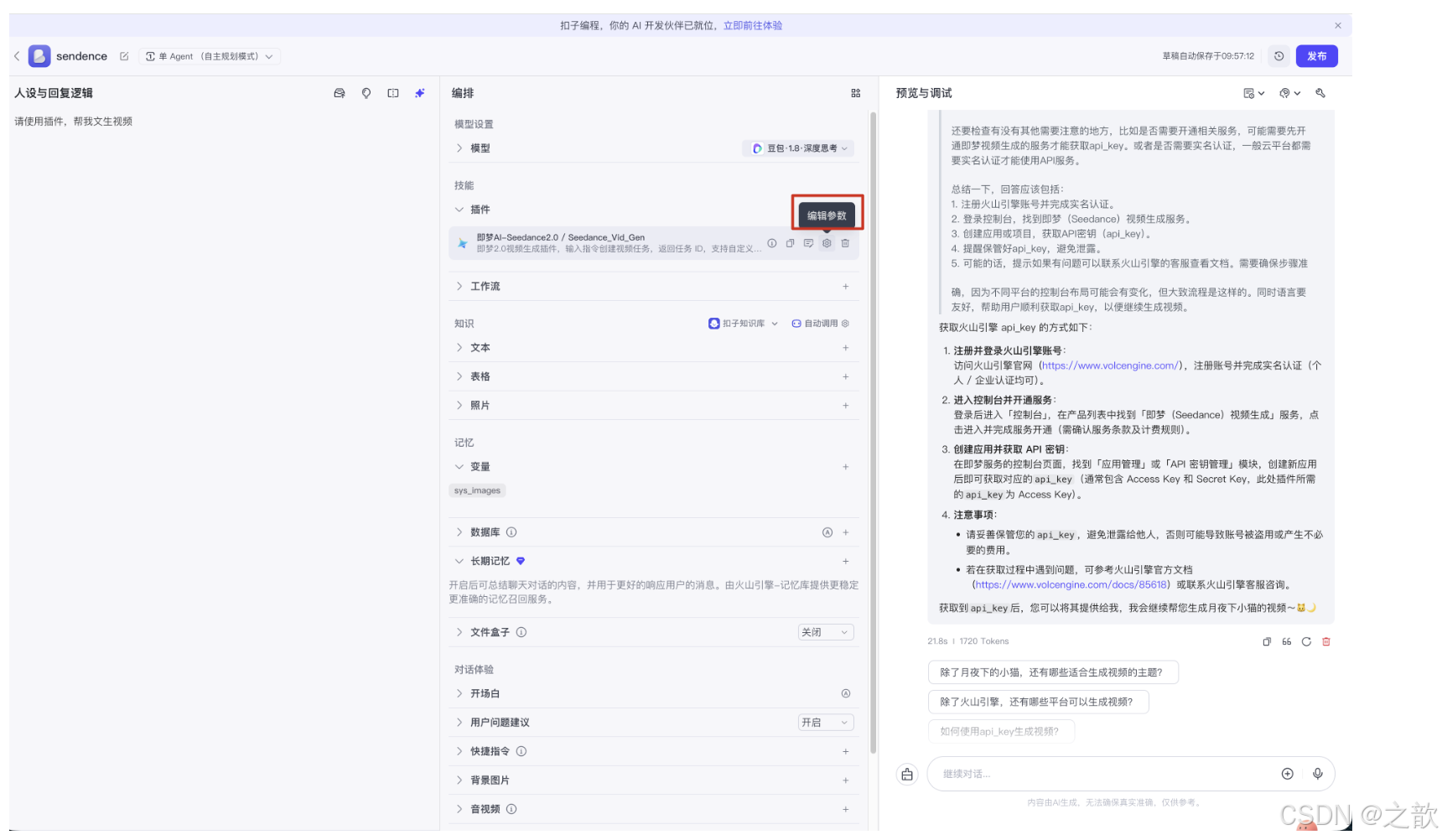Collapse the 插件 section
The width and height of the screenshot is (1442, 840).
(459, 210)
